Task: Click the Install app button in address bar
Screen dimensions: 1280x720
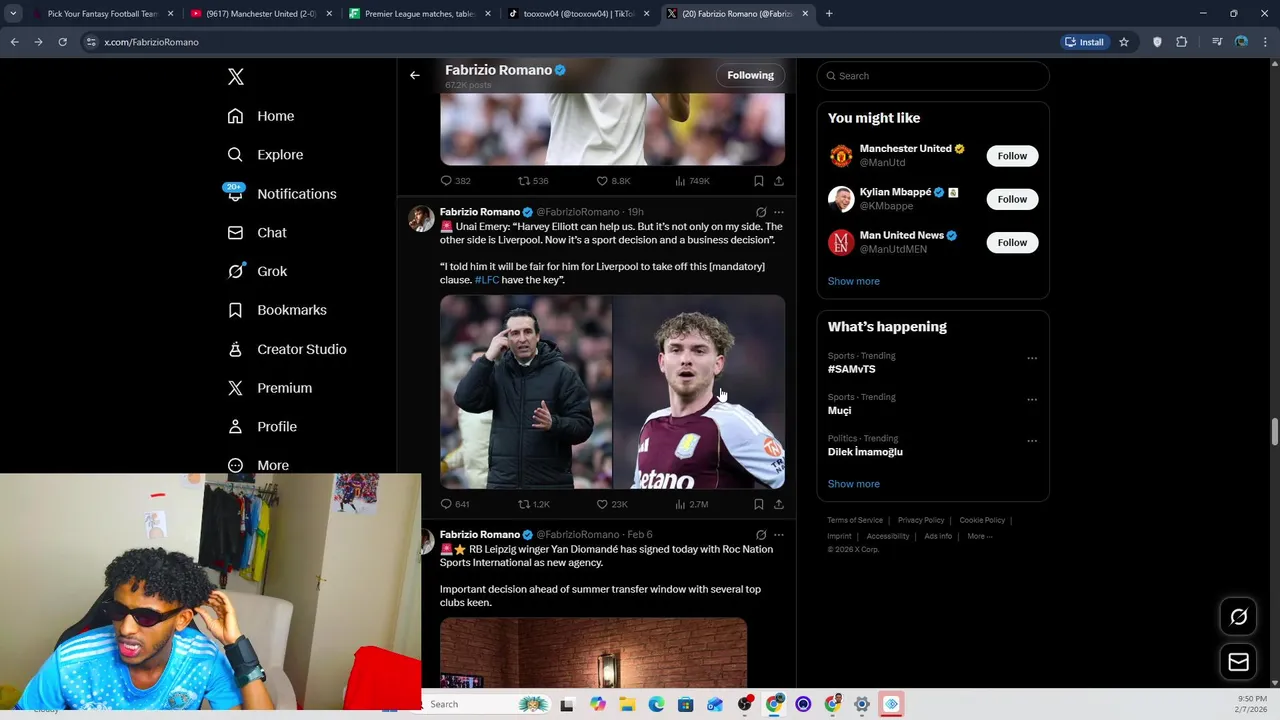Action: pos(1085,42)
